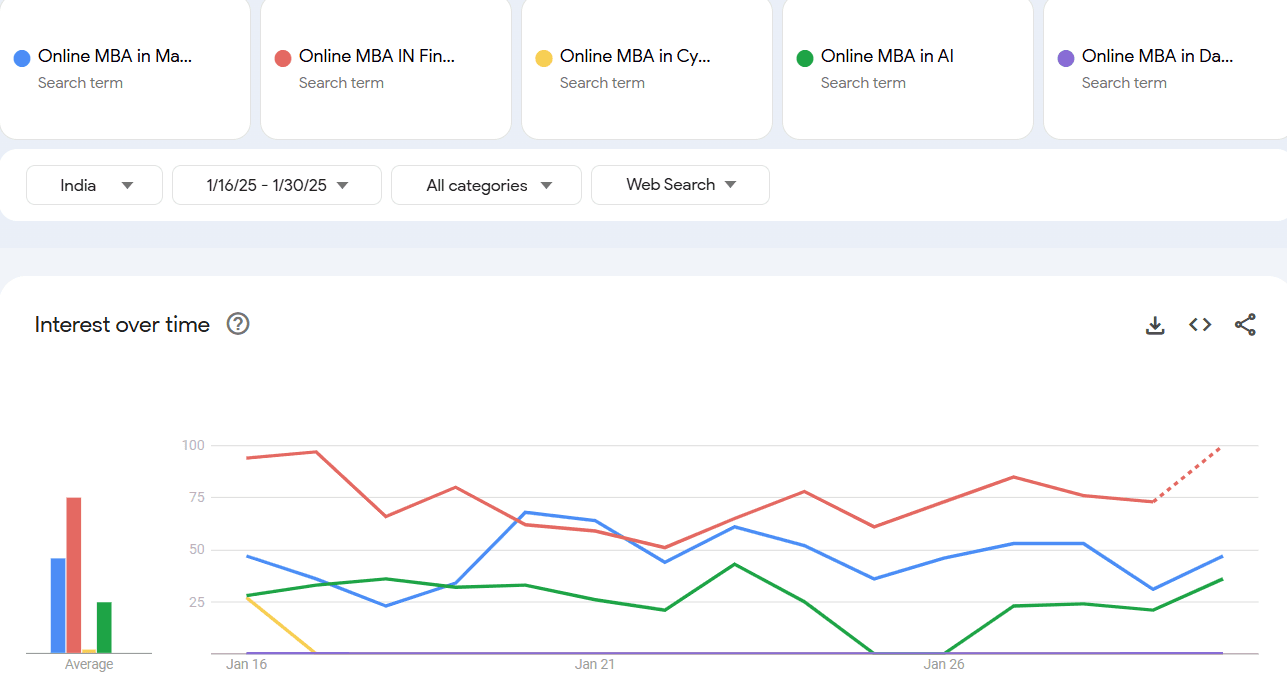Download the Interest over time data

(x=1155, y=325)
